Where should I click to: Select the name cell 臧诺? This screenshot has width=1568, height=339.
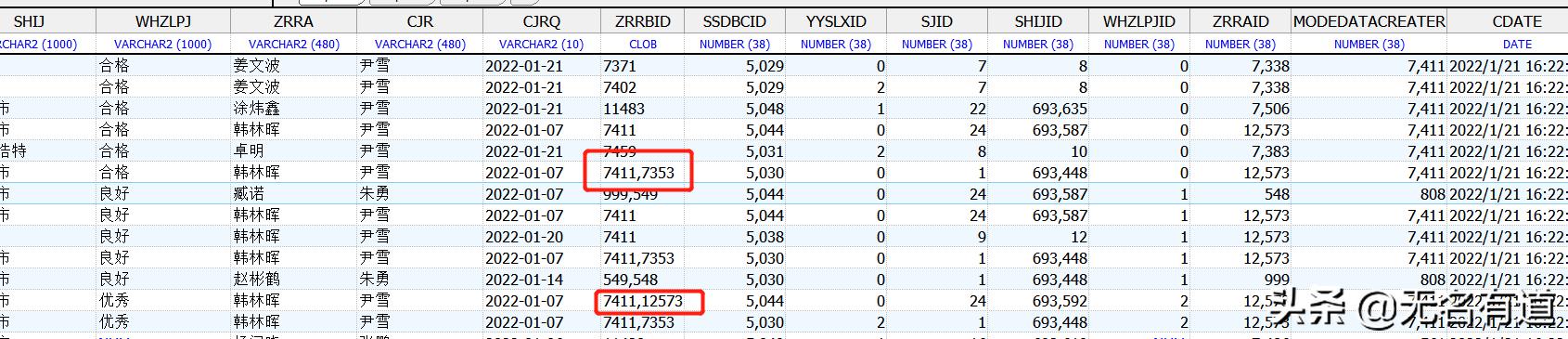tap(249, 194)
